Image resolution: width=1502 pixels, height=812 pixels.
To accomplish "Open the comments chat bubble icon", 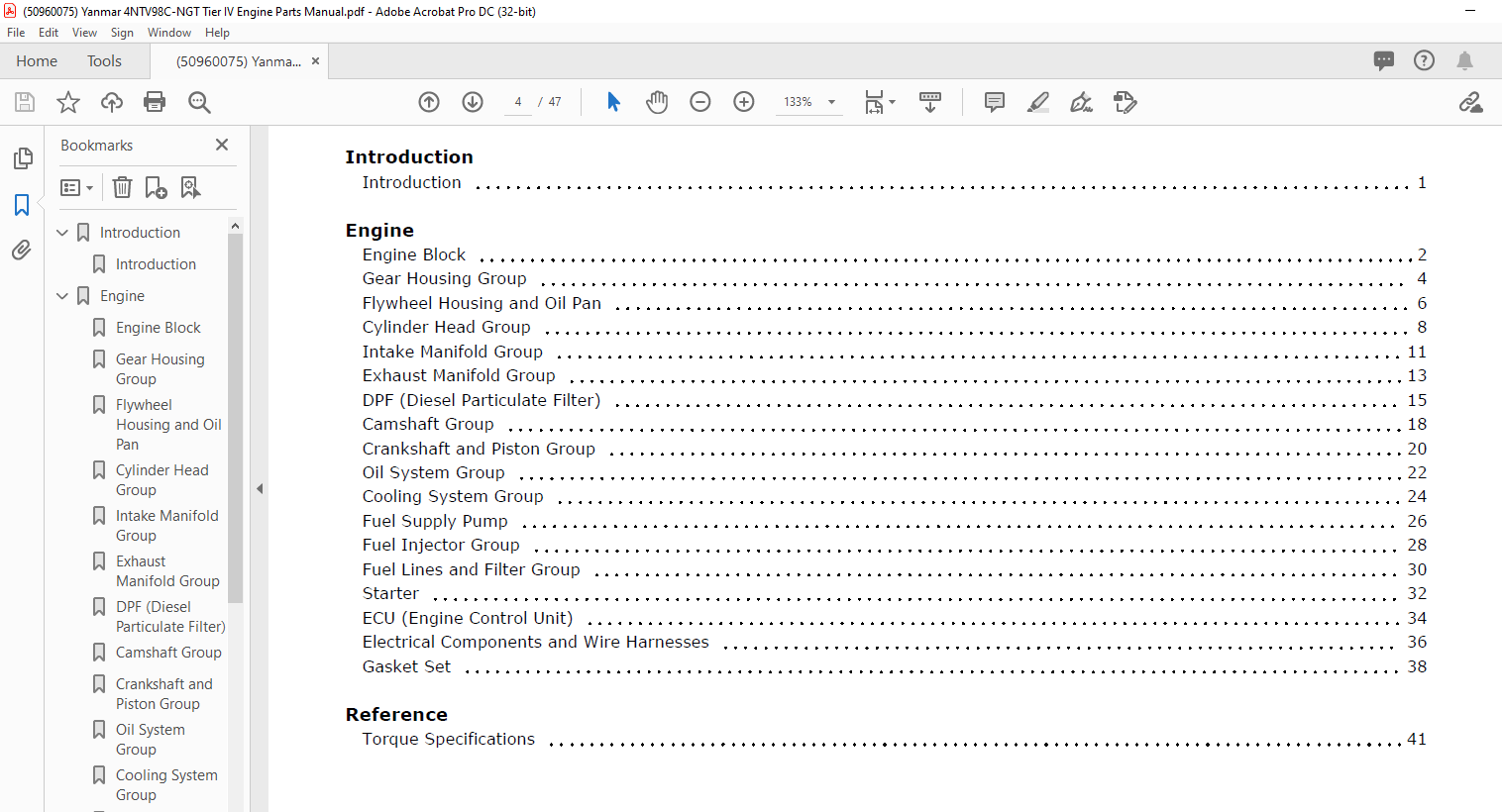I will pos(1384,60).
